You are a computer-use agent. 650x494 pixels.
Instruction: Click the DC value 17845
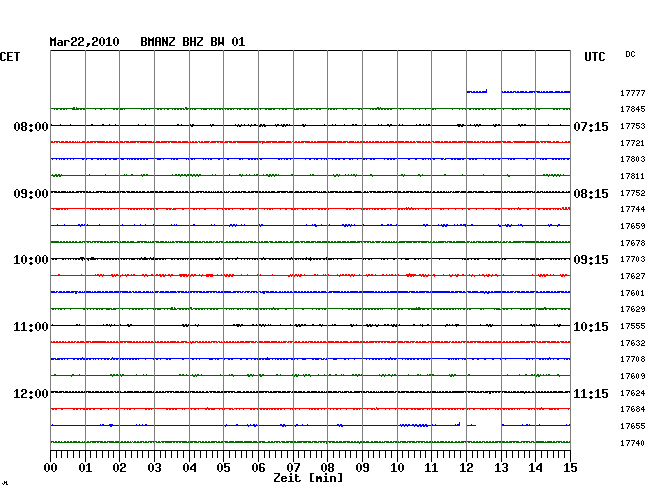click(x=633, y=109)
